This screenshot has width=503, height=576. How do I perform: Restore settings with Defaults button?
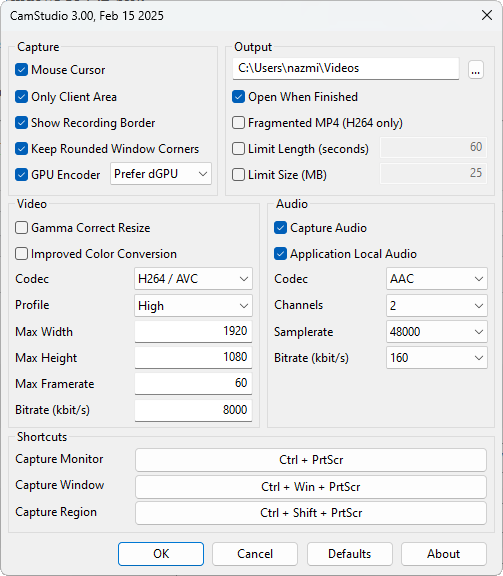[x=350, y=554]
